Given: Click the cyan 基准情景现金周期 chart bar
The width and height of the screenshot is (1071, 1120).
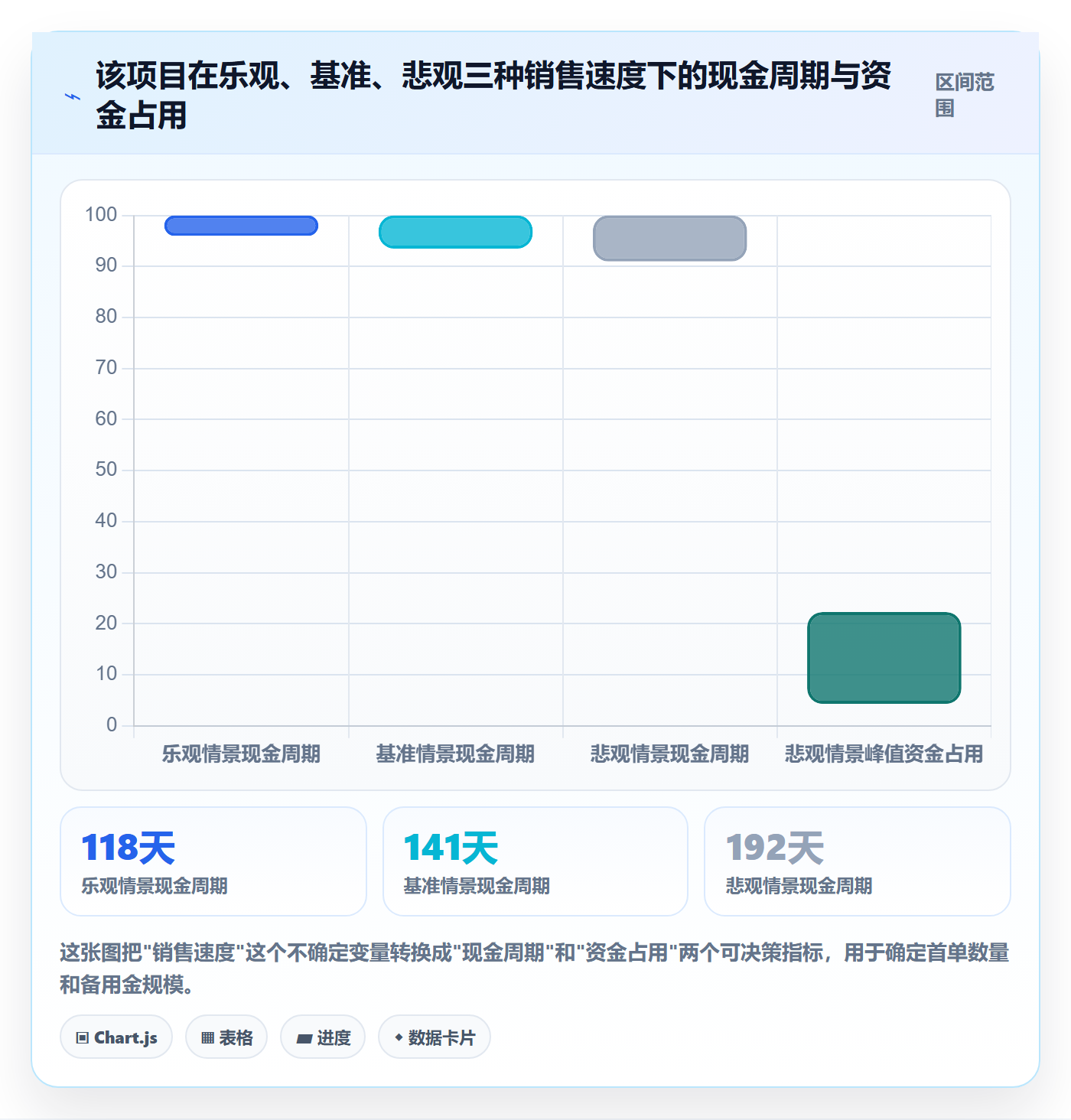Looking at the screenshot, I should tap(455, 232).
